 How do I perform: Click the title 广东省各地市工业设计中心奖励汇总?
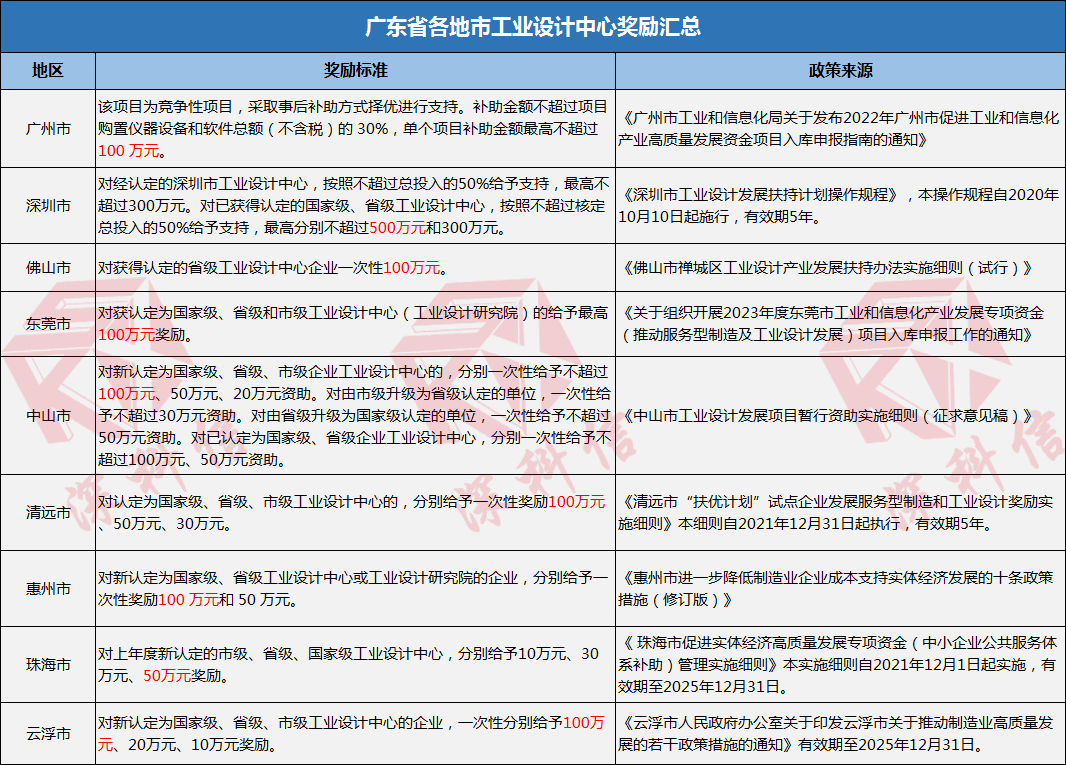pyautogui.click(x=533, y=27)
